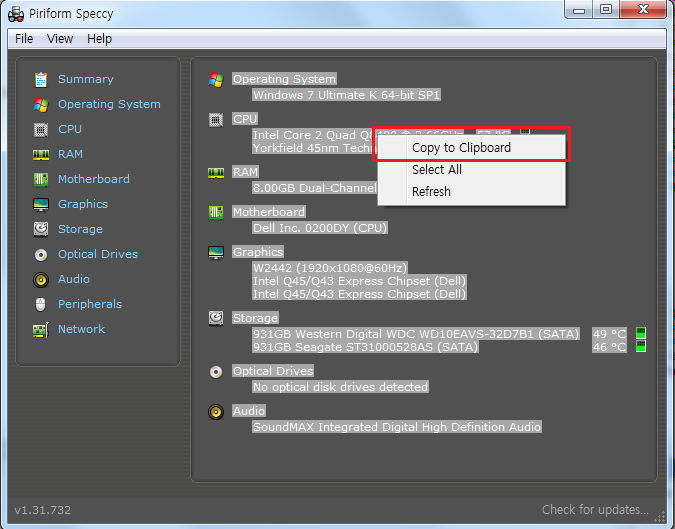Open the Motherboard section in sidebar

point(94,179)
